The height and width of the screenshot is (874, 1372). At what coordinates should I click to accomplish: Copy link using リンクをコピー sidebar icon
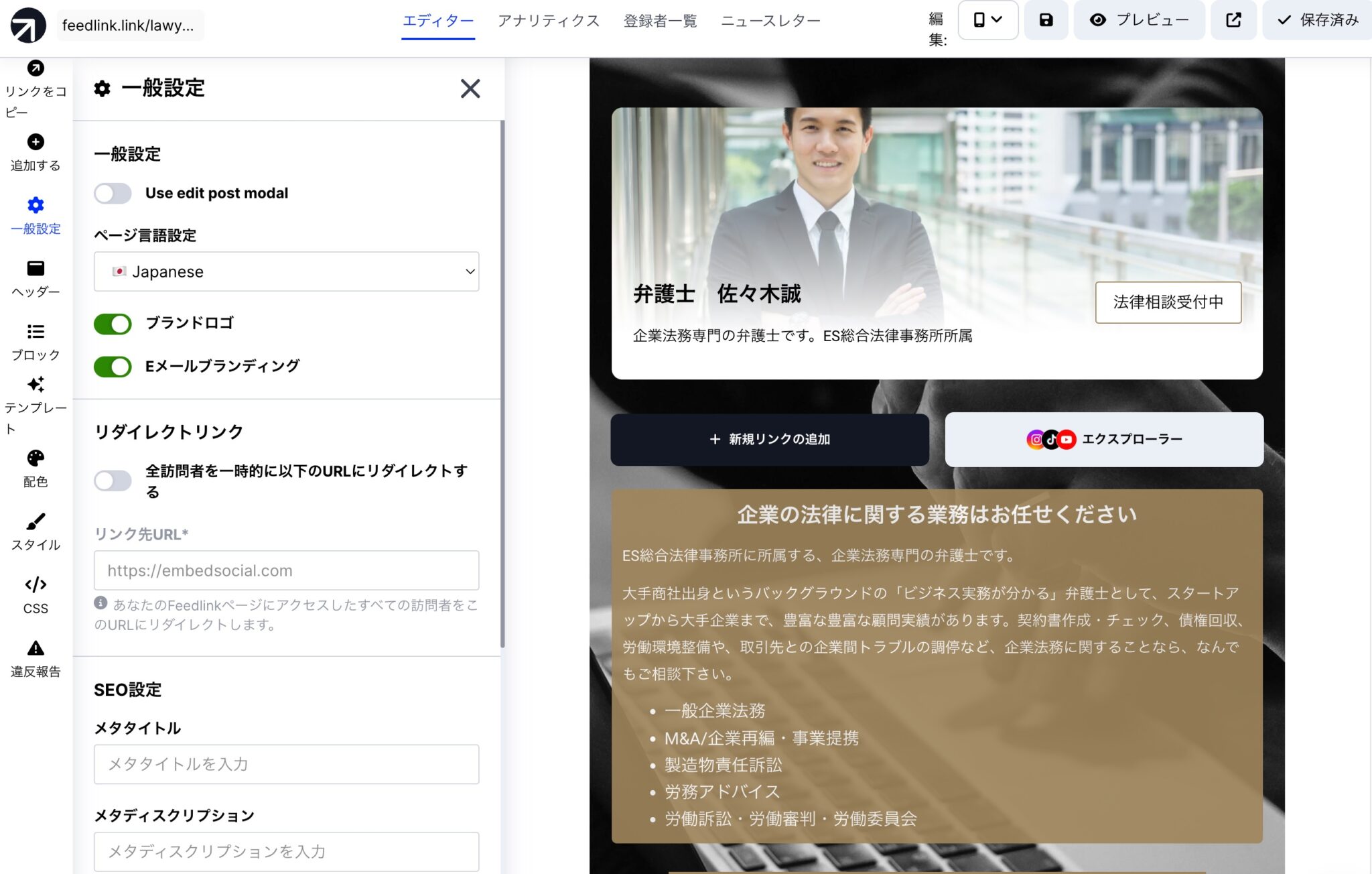36,68
